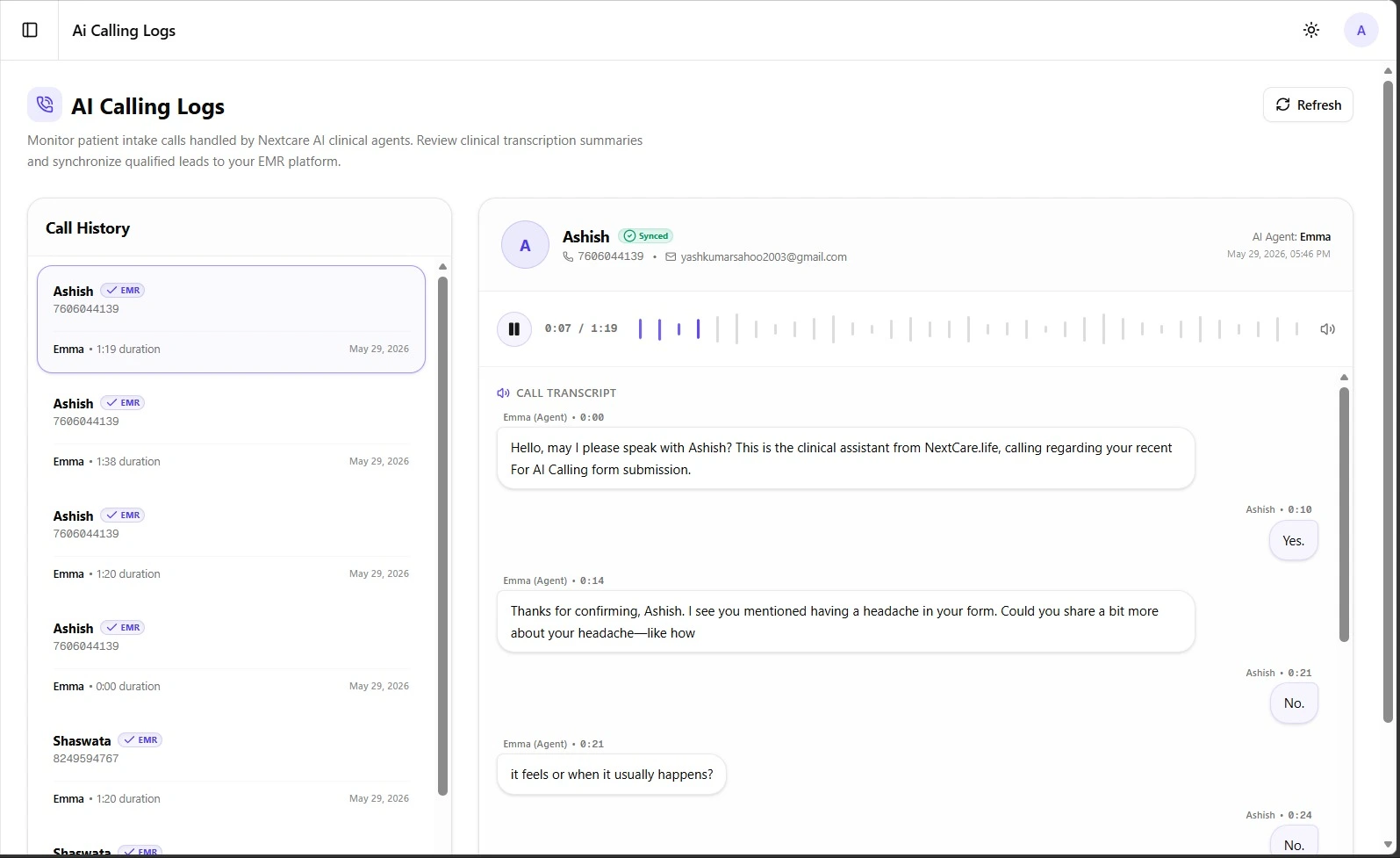1400x858 pixels.
Task: Switch the light/dark theme sun icon
Action: click(x=1311, y=30)
